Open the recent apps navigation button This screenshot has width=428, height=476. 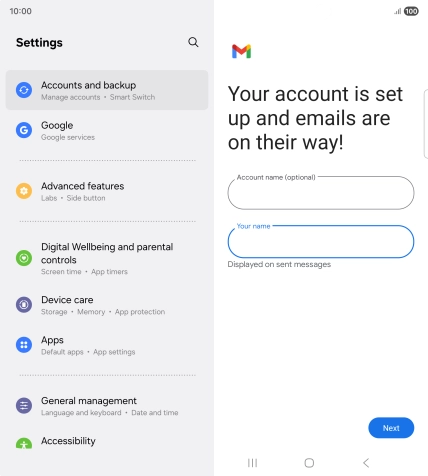pos(252,463)
